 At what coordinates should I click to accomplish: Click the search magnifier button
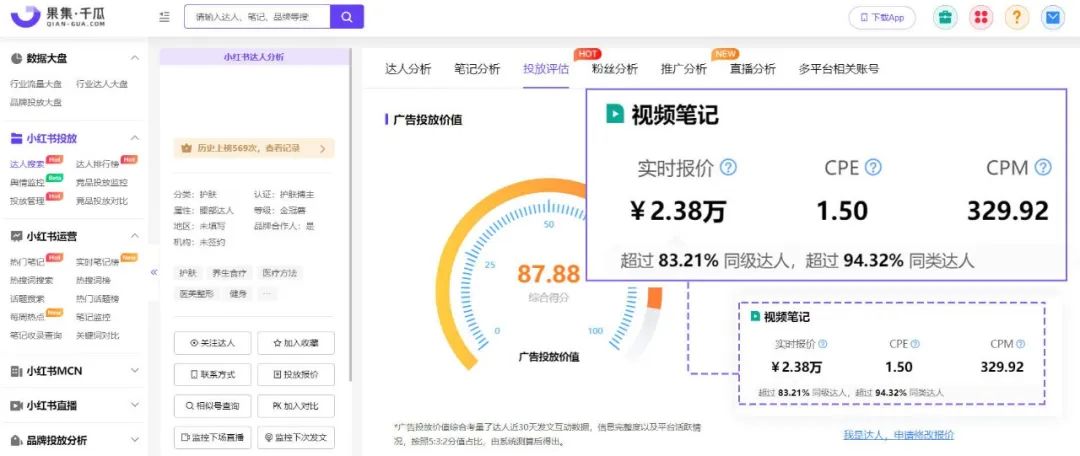(x=347, y=17)
